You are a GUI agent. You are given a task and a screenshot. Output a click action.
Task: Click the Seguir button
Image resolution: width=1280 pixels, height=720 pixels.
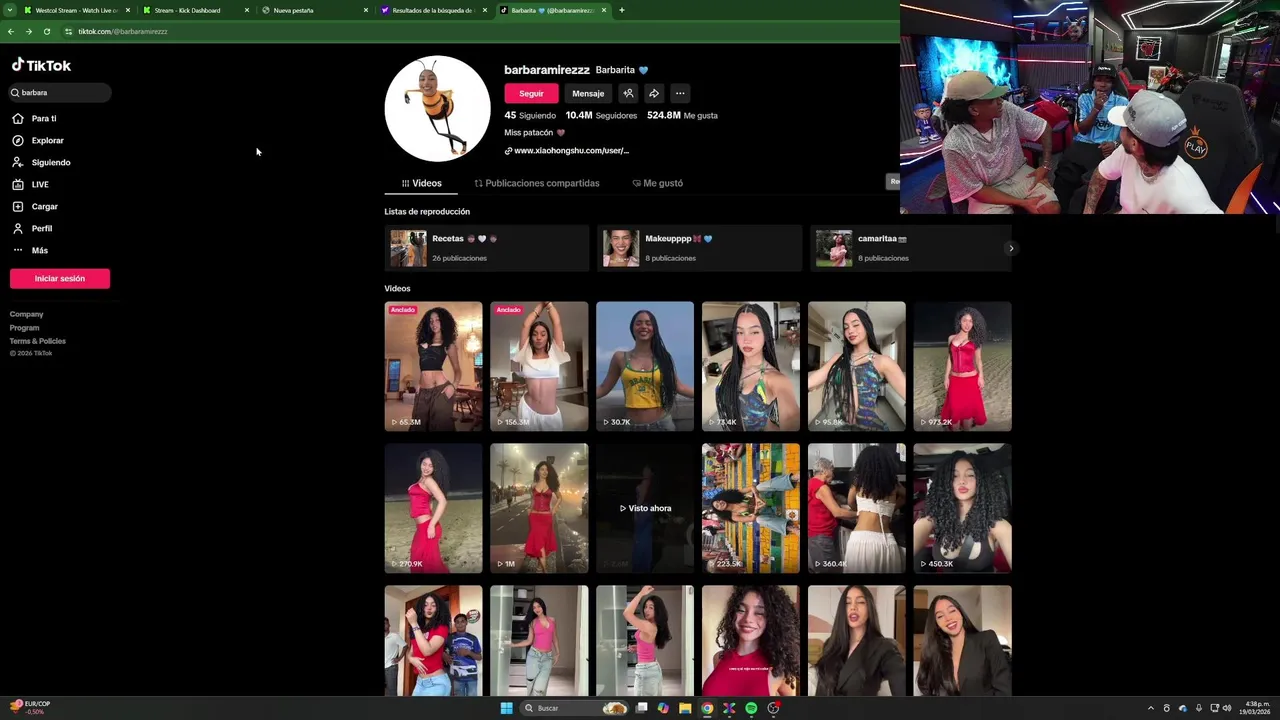click(531, 94)
